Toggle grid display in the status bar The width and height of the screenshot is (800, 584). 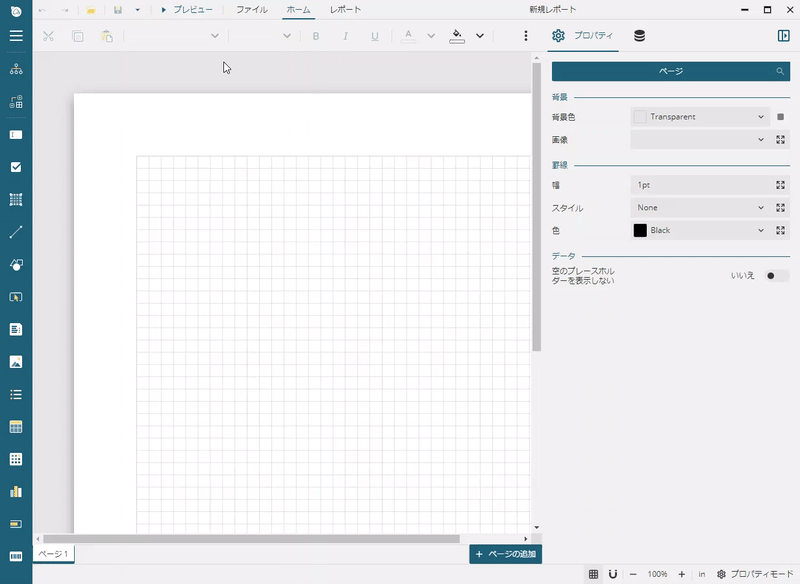(593, 574)
